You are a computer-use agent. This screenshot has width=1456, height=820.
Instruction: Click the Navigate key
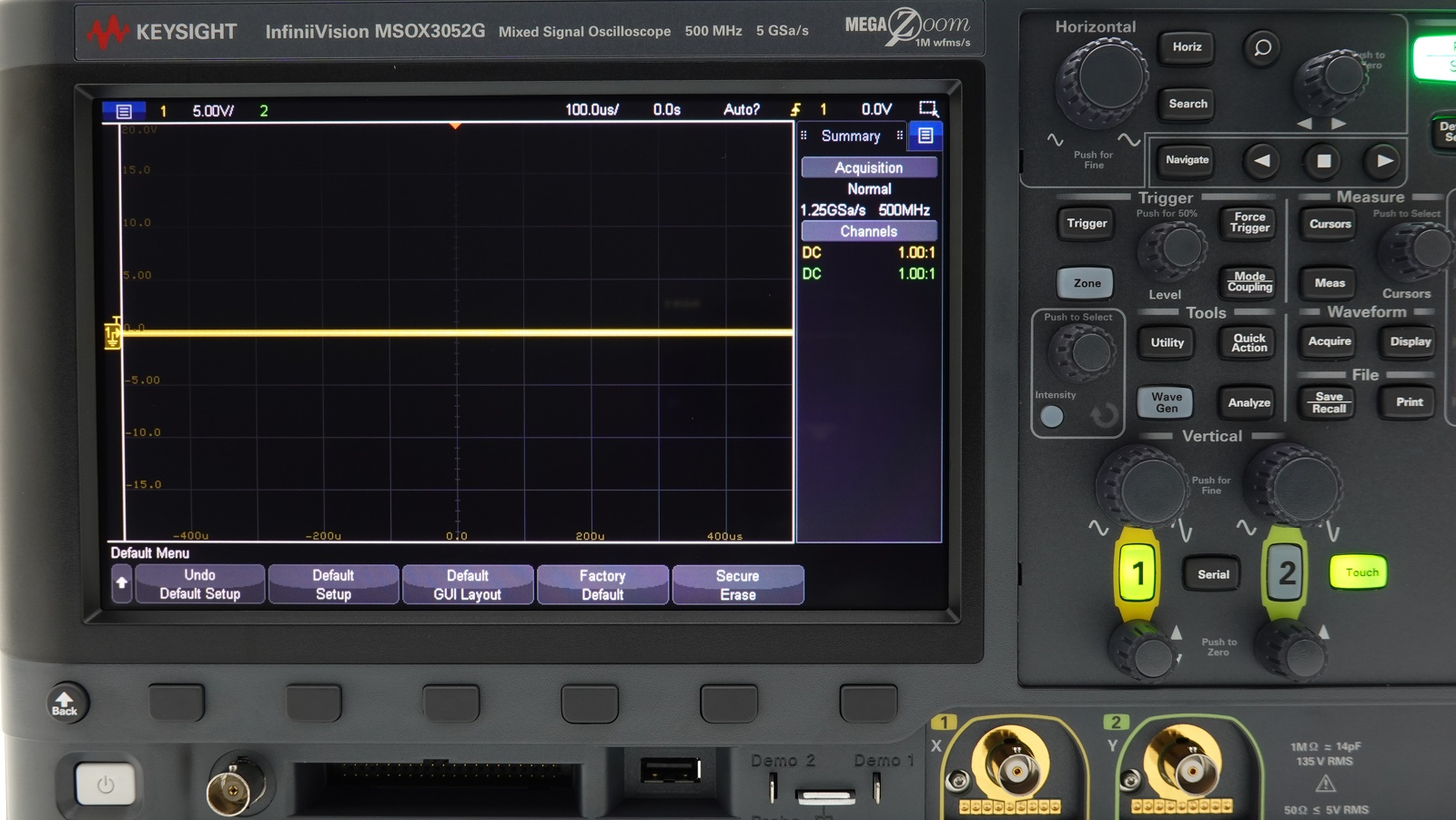1188,160
